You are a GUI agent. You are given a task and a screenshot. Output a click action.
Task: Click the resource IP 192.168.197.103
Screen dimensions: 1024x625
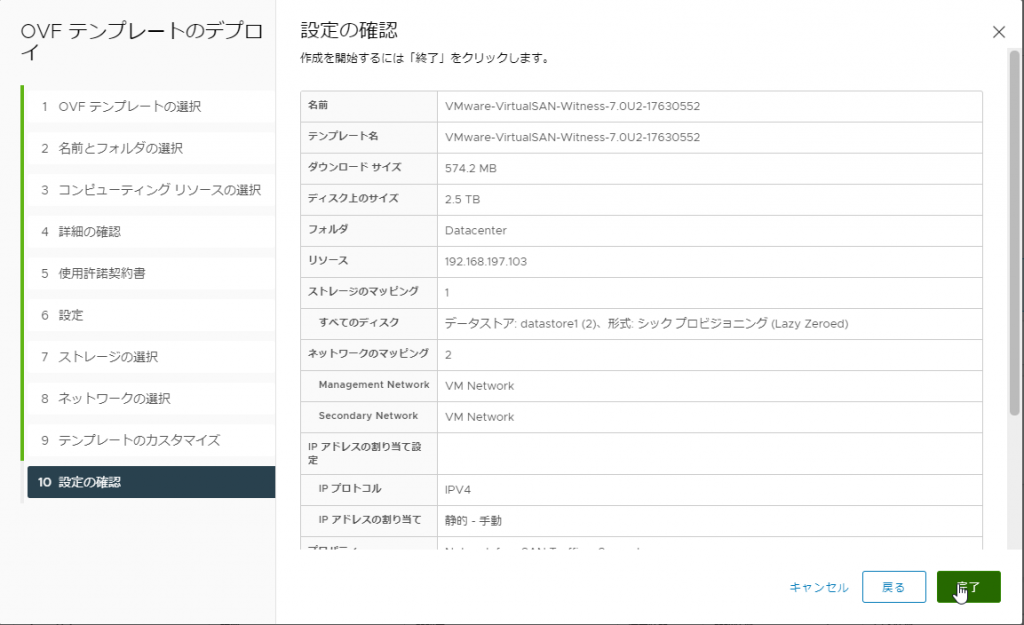coord(486,262)
